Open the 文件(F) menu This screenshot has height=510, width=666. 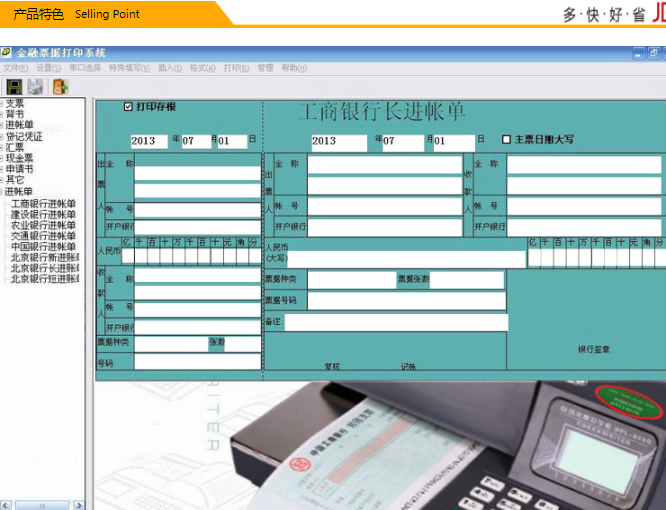[15, 68]
